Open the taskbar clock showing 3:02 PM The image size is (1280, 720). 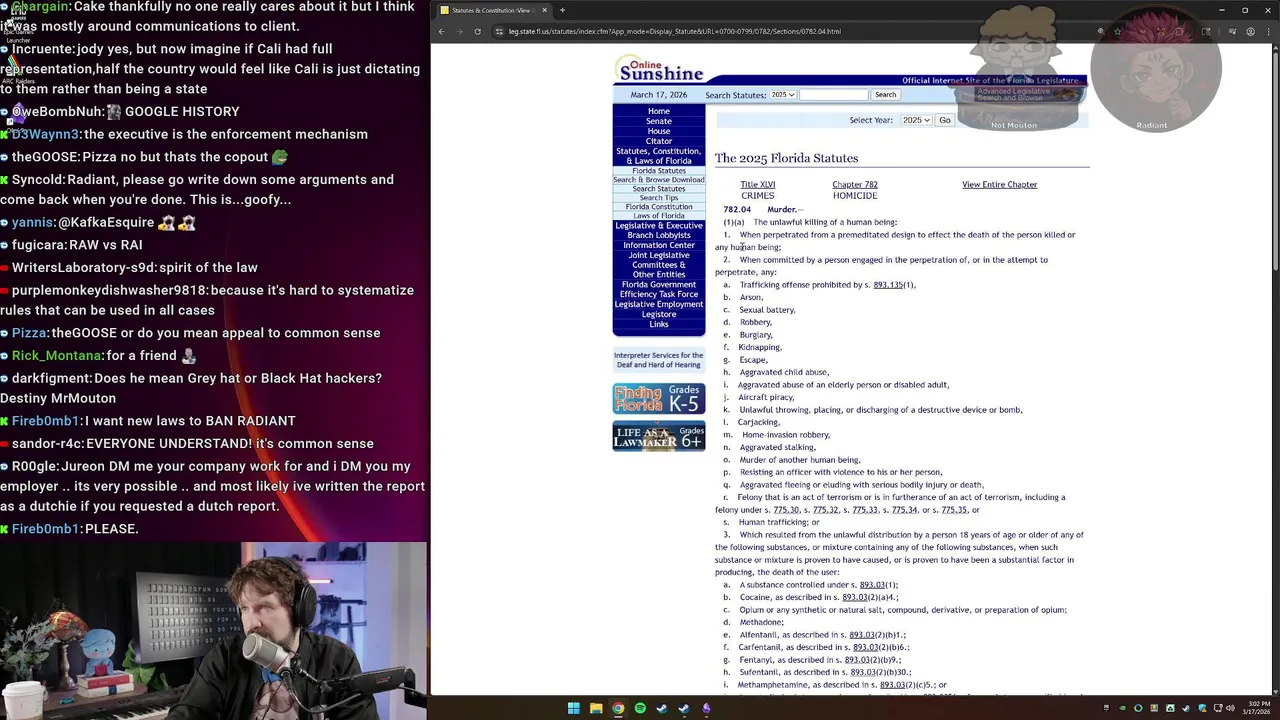[x=1255, y=708]
